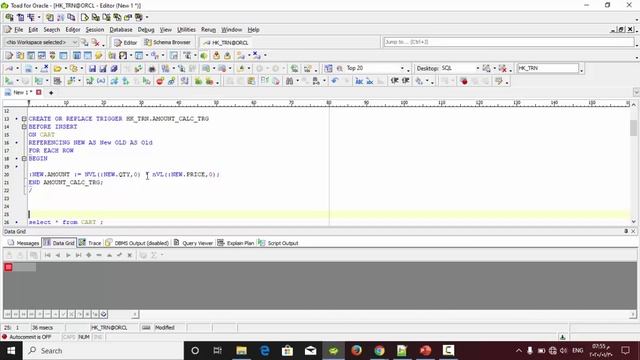
Task: Open the Top 20 dropdown
Action: click(x=402, y=69)
